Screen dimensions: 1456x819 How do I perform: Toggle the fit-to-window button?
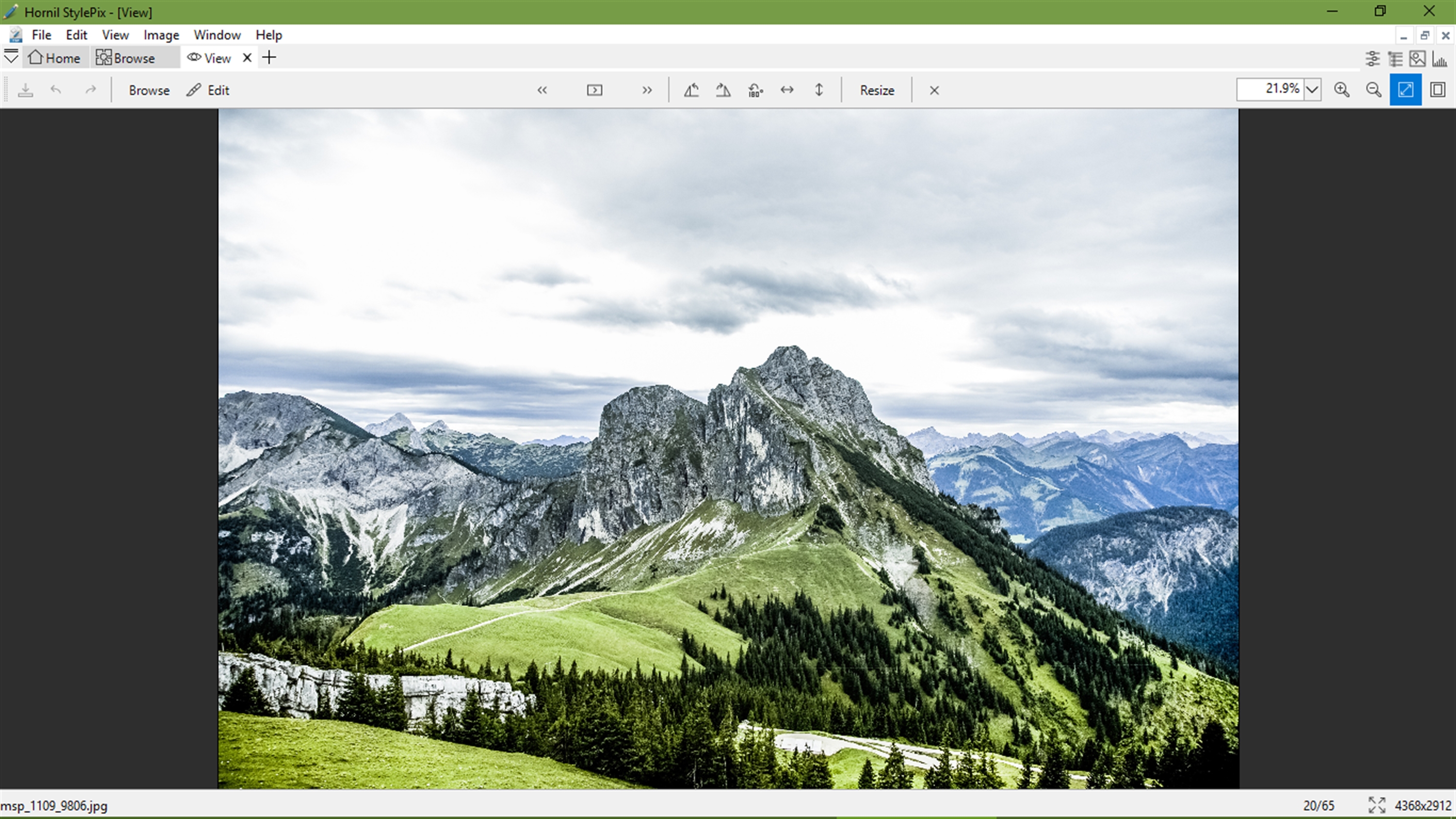click(x=1406, y=90)
